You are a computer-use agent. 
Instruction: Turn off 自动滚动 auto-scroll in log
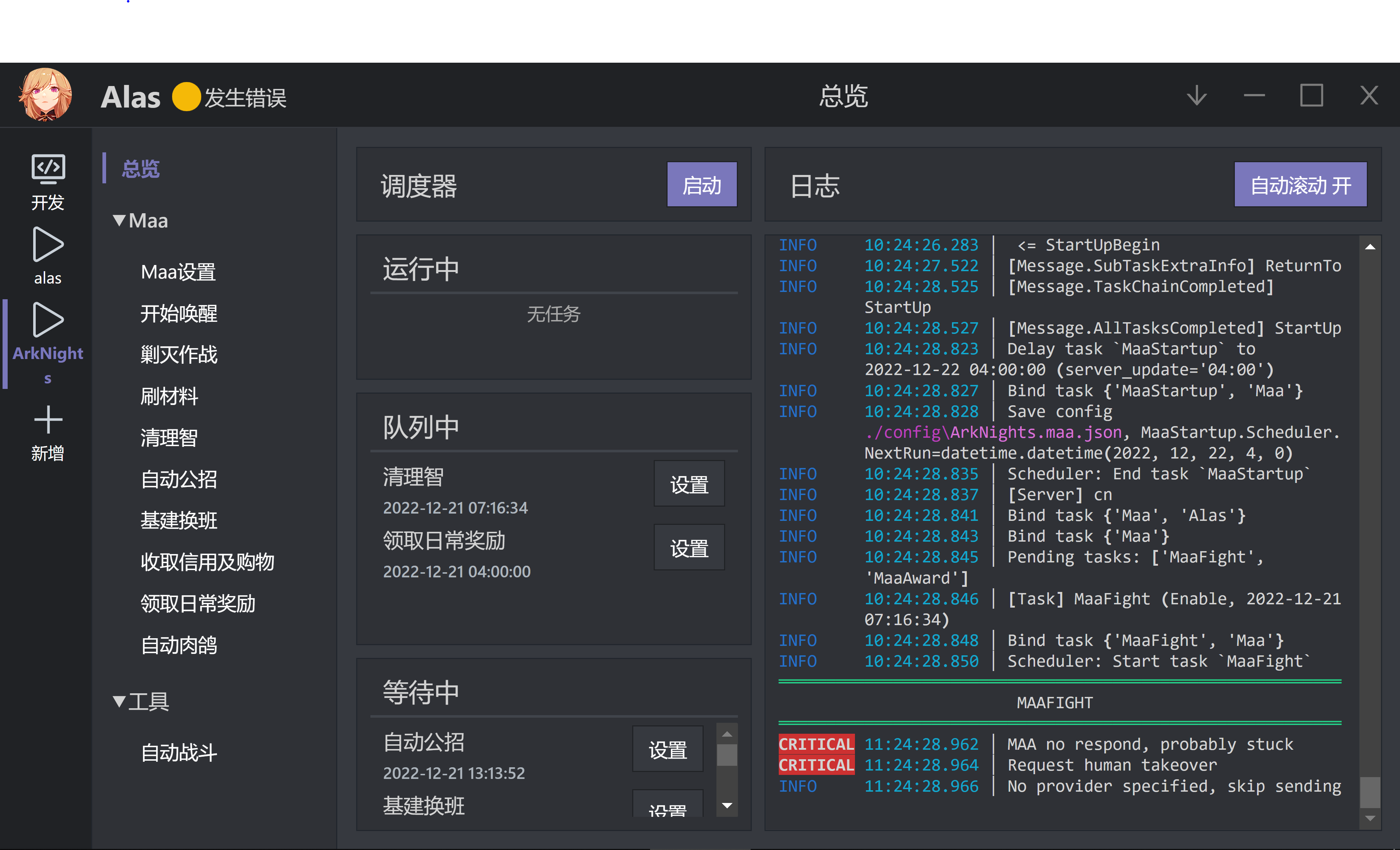(1300, 184)
